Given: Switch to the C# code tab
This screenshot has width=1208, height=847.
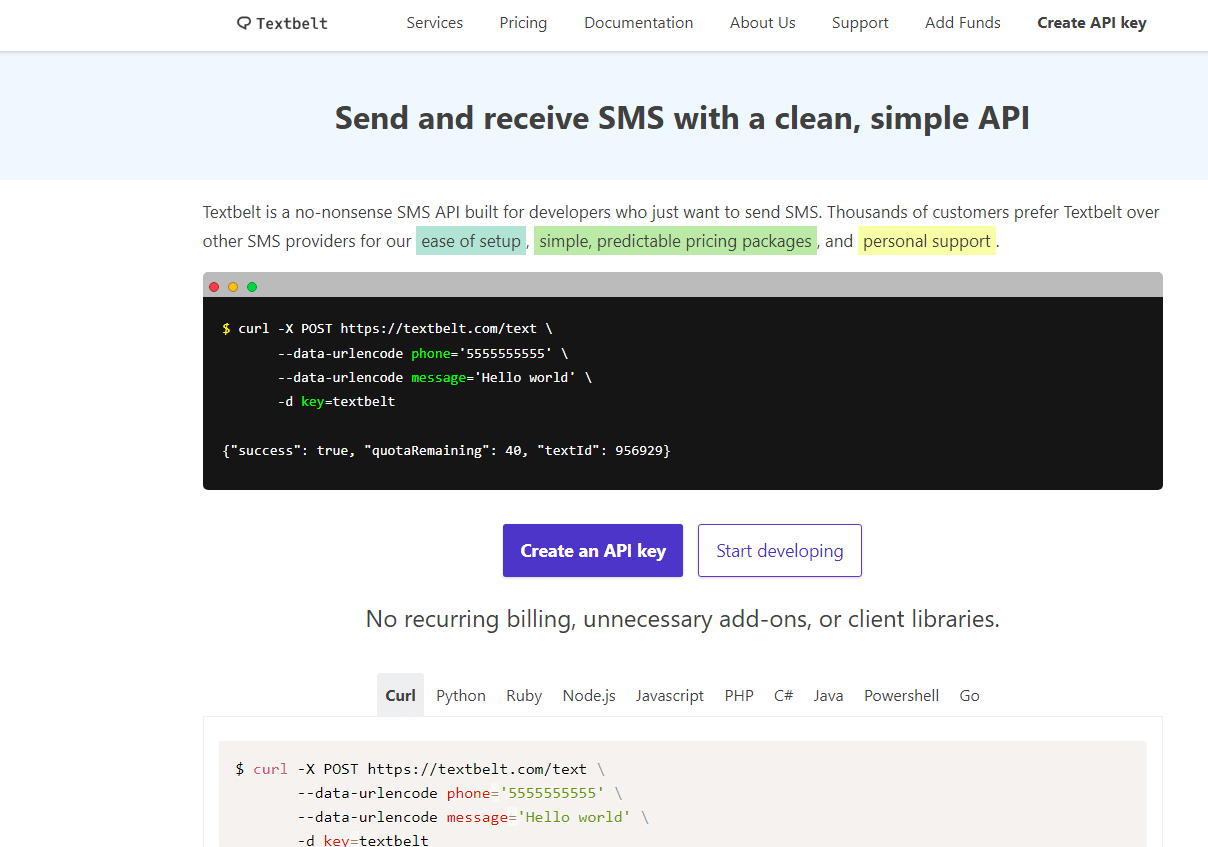Looking at the screenshot, I should point(783,695).
